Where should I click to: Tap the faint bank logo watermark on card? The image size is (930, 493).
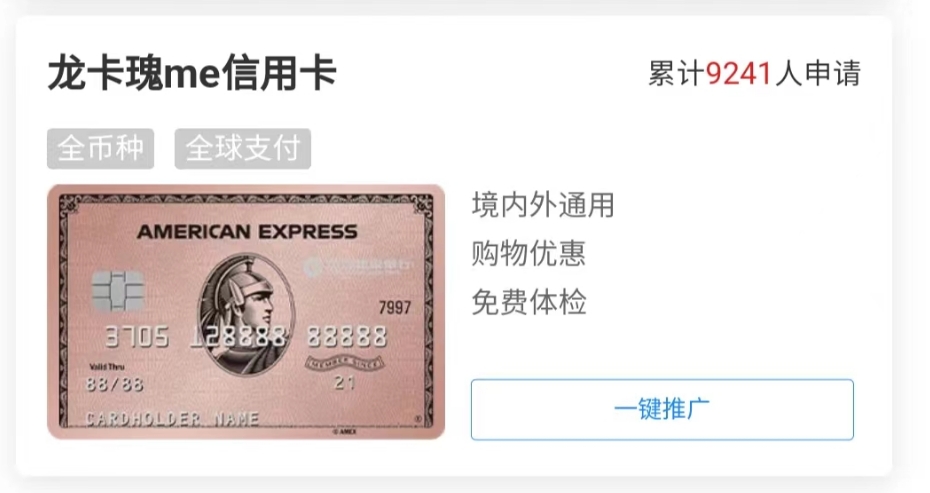coord(357,266)
